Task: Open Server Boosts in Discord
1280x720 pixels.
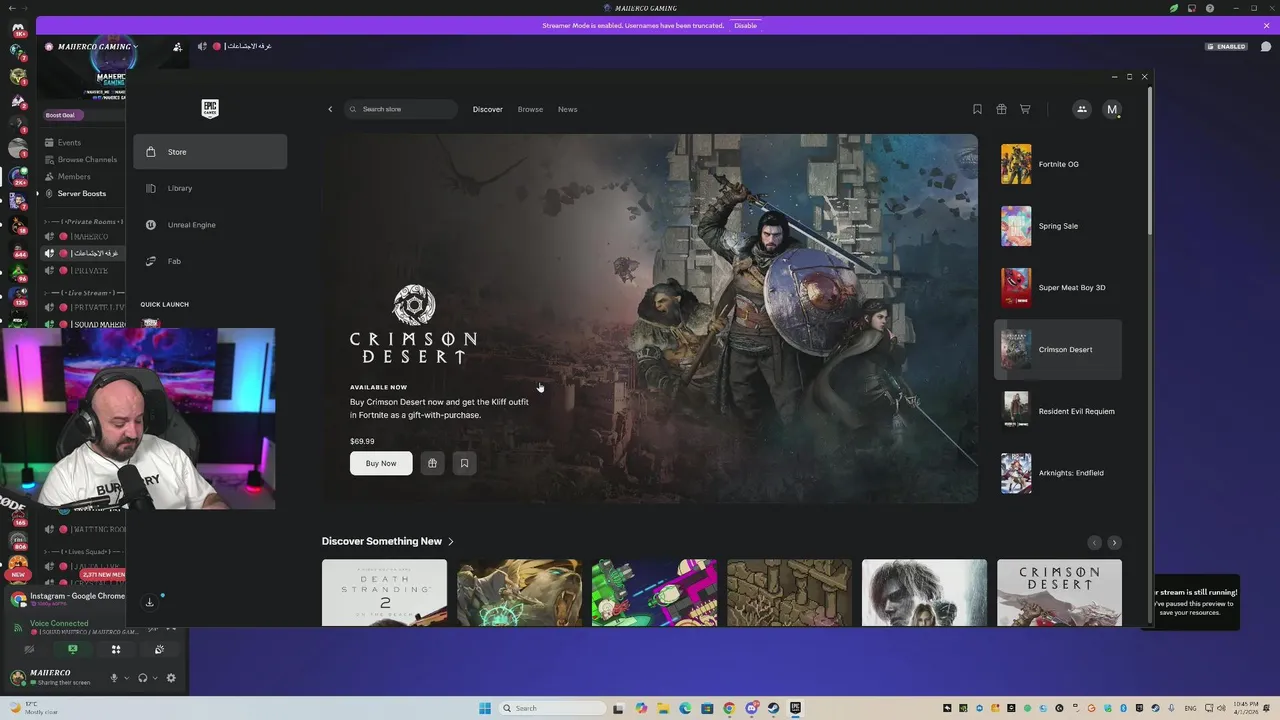Action: click(x=84, y=193)
